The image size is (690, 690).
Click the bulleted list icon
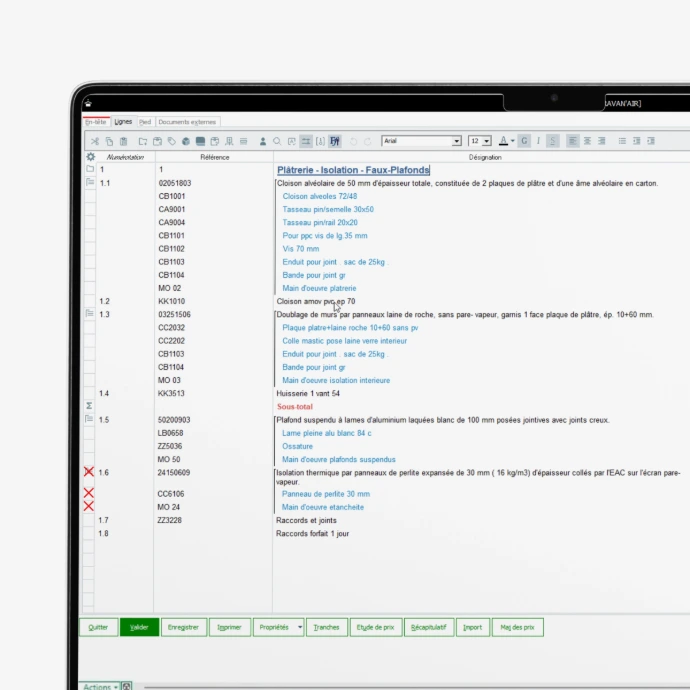pyautogui.click(x=622, y=141)
